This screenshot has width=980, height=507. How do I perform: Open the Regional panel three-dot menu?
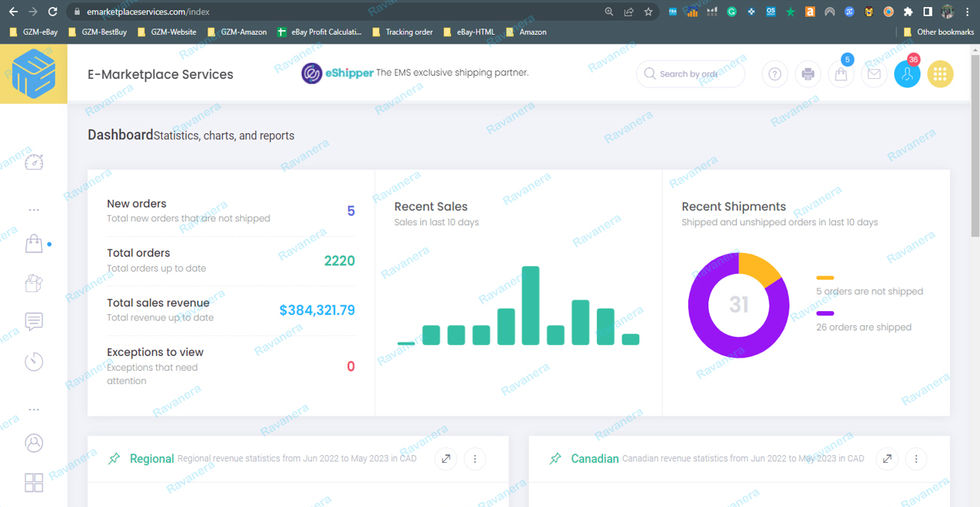(x=475, y=459)
